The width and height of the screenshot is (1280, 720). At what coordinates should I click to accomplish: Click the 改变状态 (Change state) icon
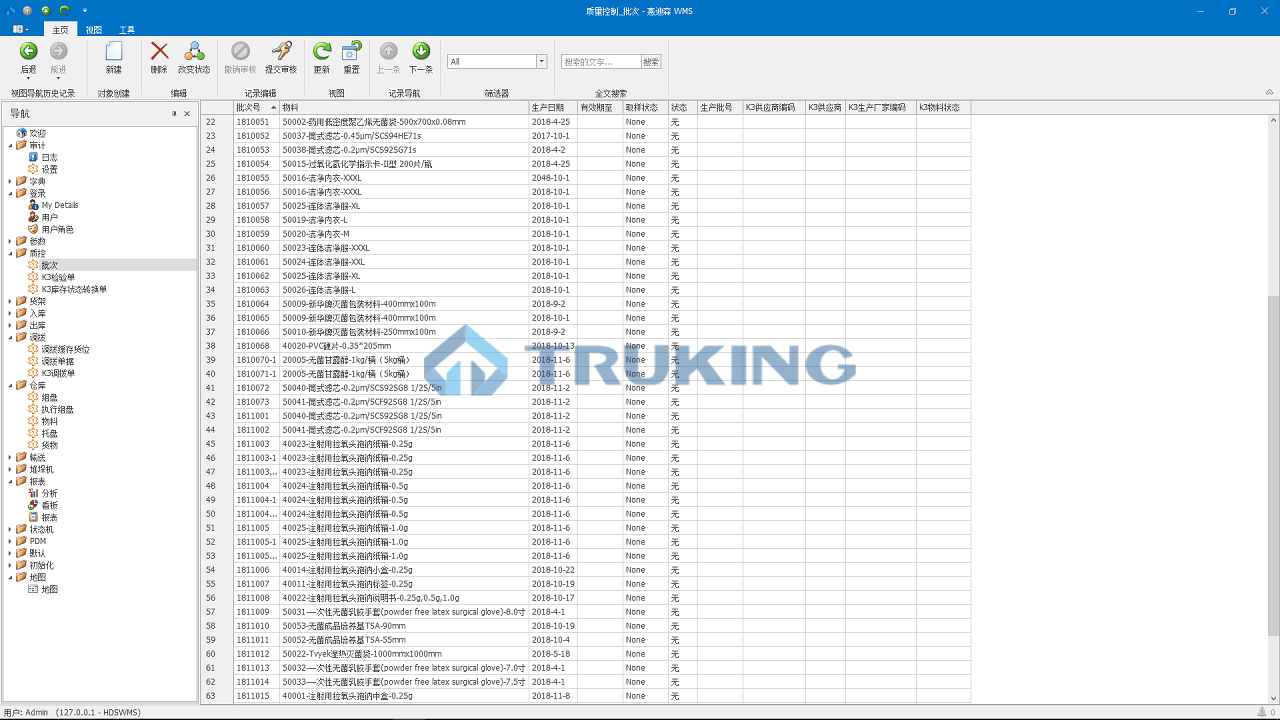[x=194, y=51]
